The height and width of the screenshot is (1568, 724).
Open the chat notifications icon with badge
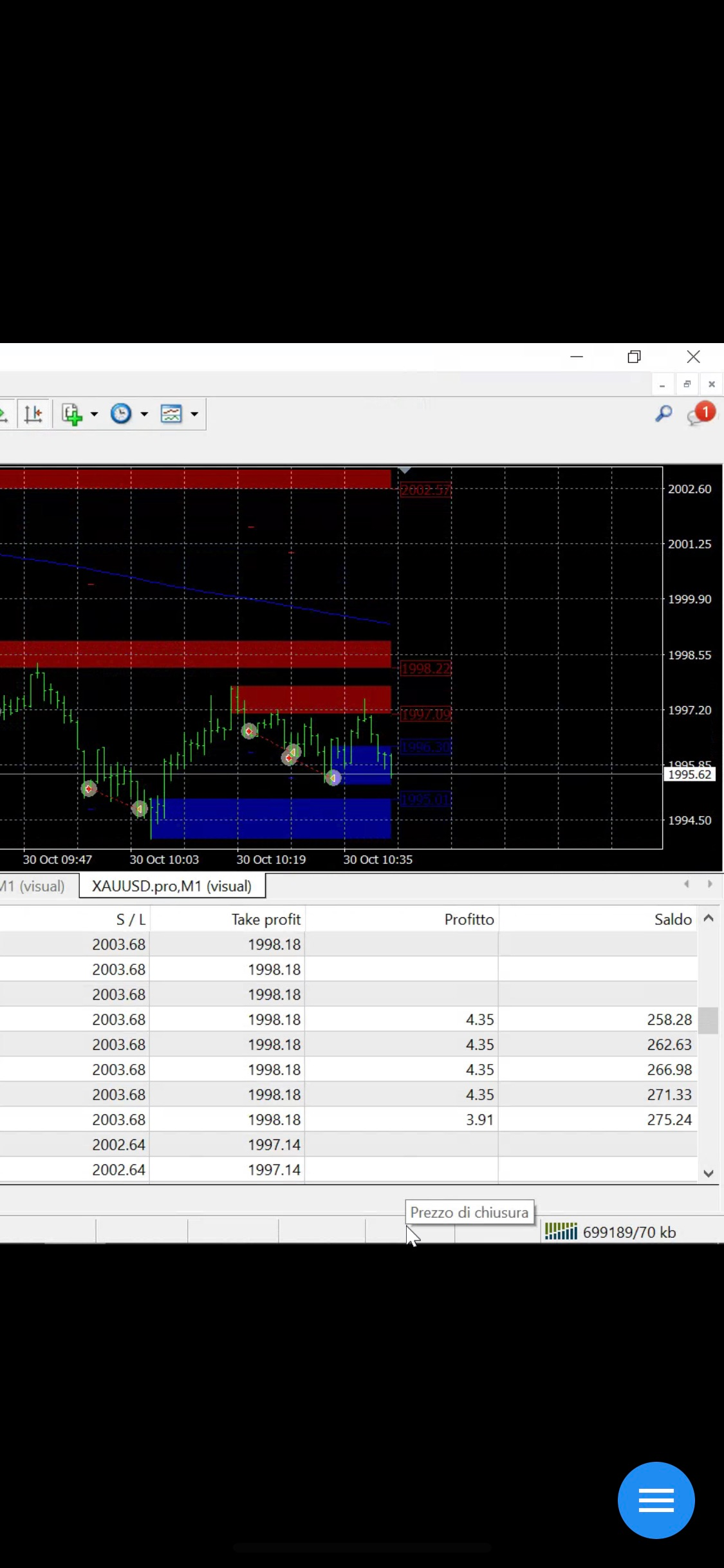tap(701, 413)
